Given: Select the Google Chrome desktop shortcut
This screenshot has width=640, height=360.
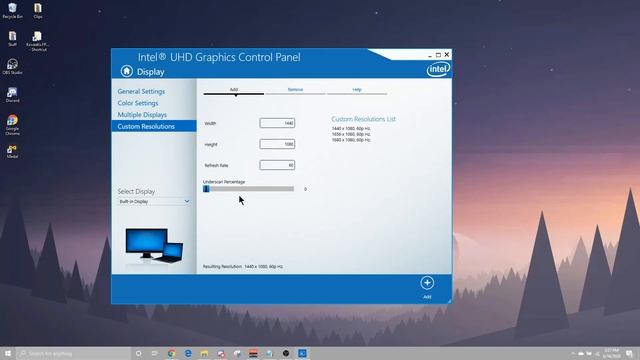Looking at the screenshot, I should pyautogui.click(x=12, y=124).
